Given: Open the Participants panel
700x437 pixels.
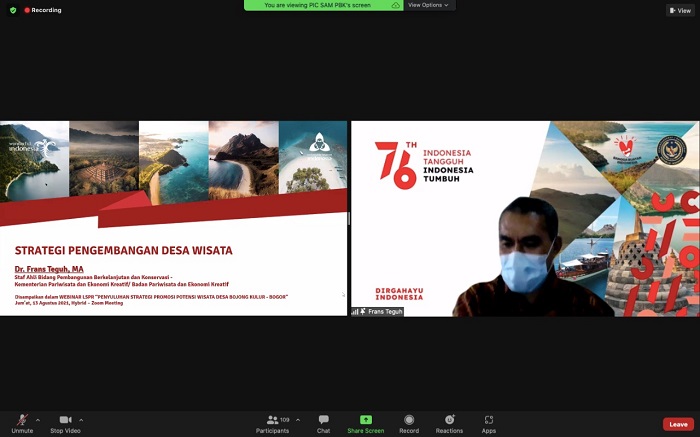Looking at the screenshot, I should 271,422.
